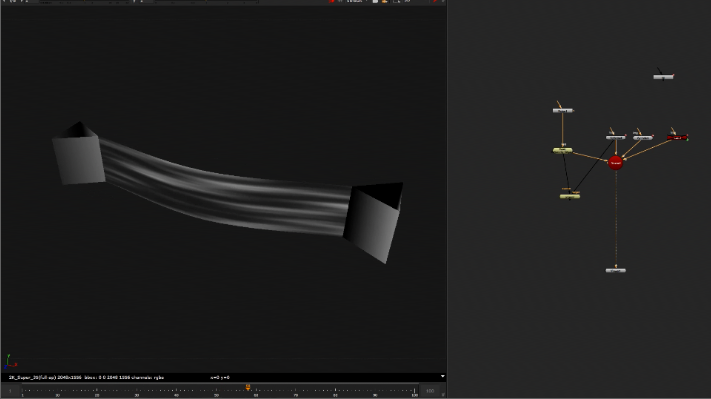
Task: Open the arrow menu at the viewer info bar's right end
Action: point(443,376)
